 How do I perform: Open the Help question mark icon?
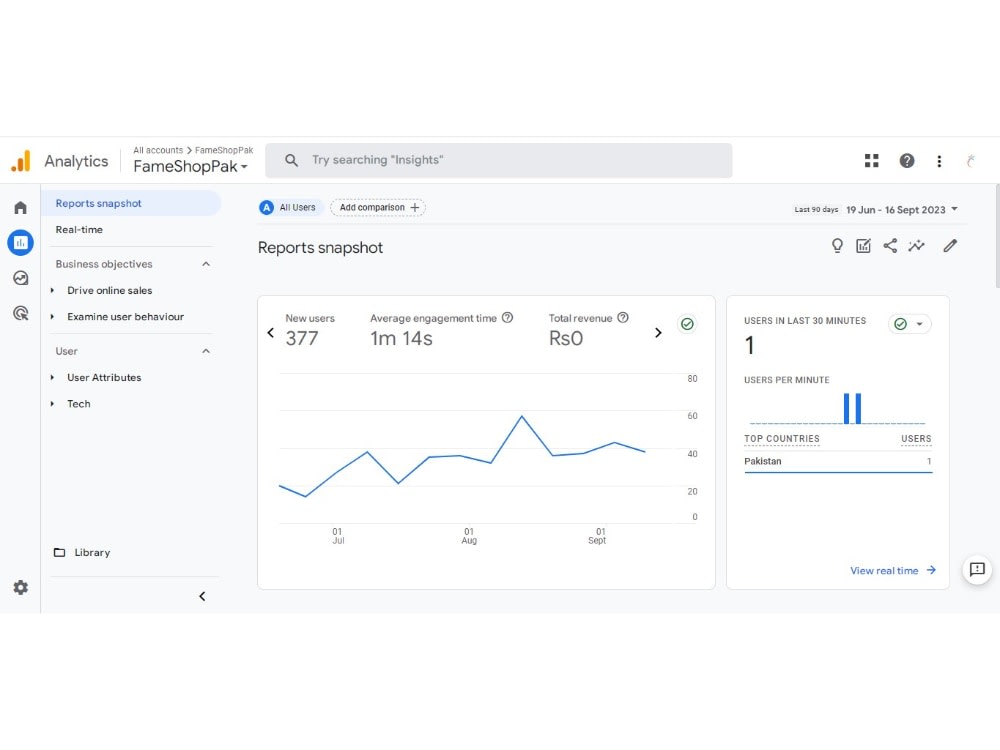tap(906, 161)
